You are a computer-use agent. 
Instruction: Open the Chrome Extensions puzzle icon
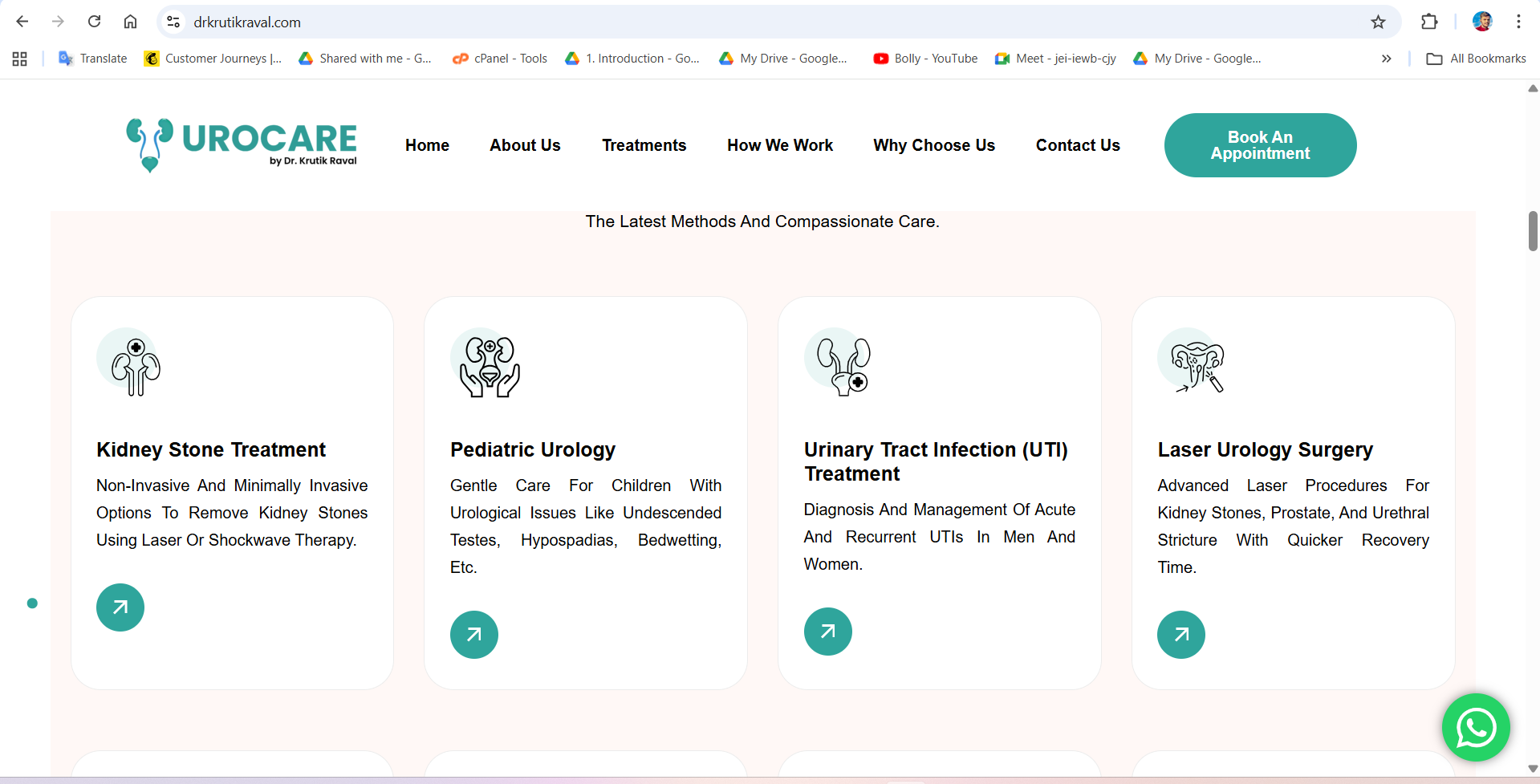click(1429, 22)
